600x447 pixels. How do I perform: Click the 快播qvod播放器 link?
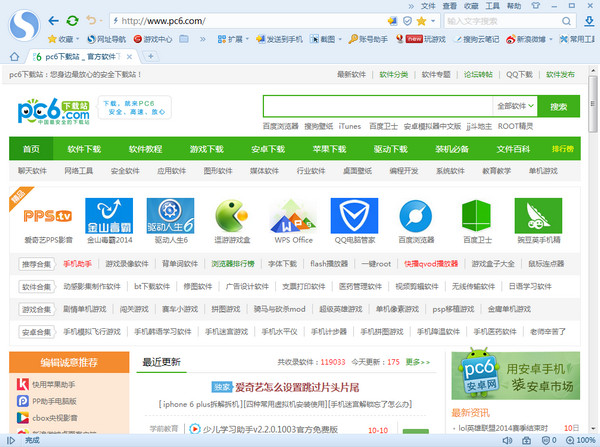point(431,264)
